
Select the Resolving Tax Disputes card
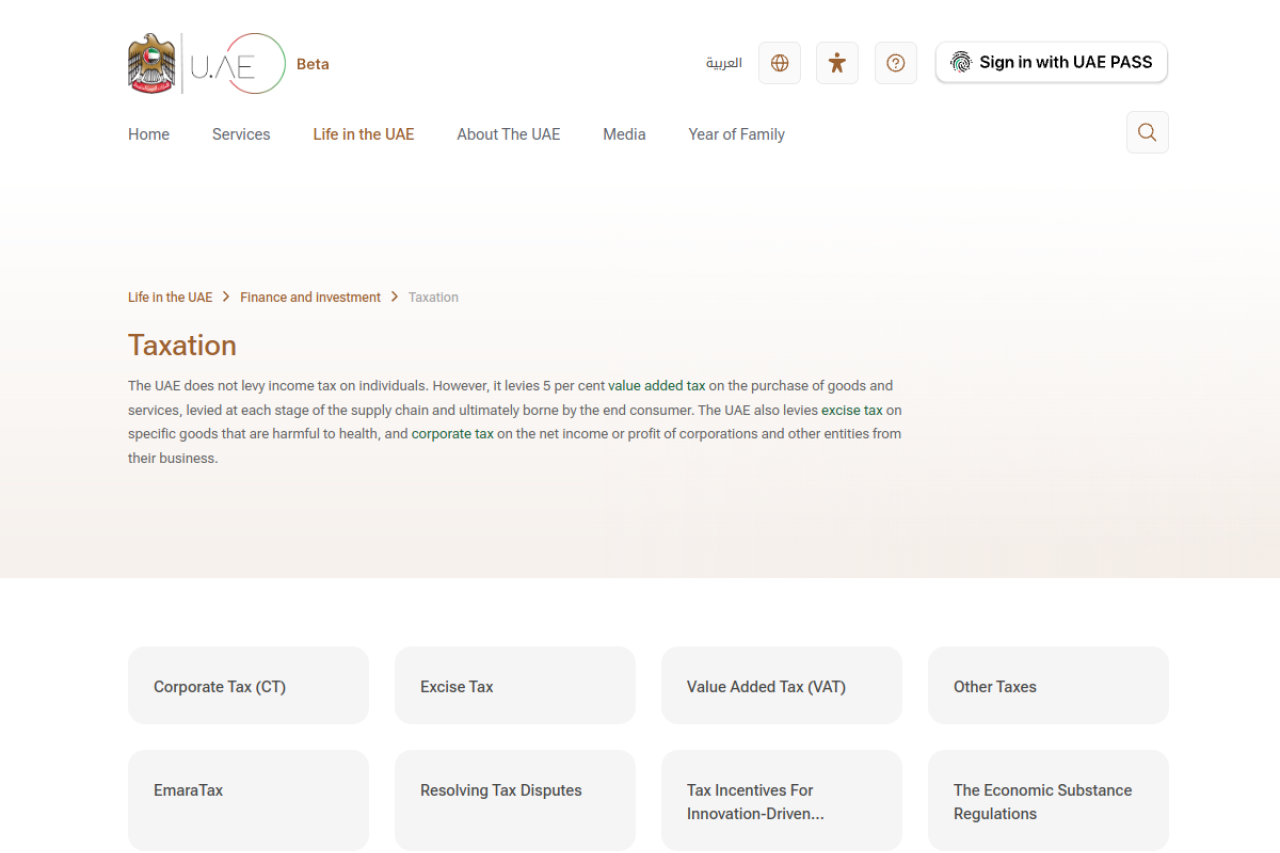515,800
